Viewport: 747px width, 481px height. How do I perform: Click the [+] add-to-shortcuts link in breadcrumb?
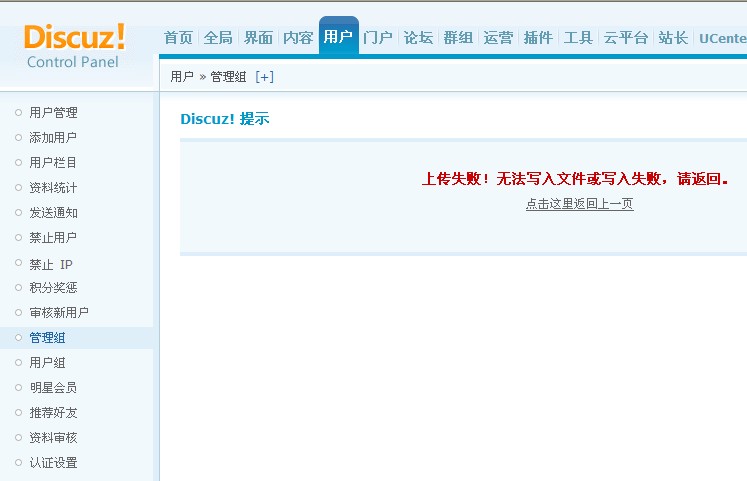(x=264, y=77)
